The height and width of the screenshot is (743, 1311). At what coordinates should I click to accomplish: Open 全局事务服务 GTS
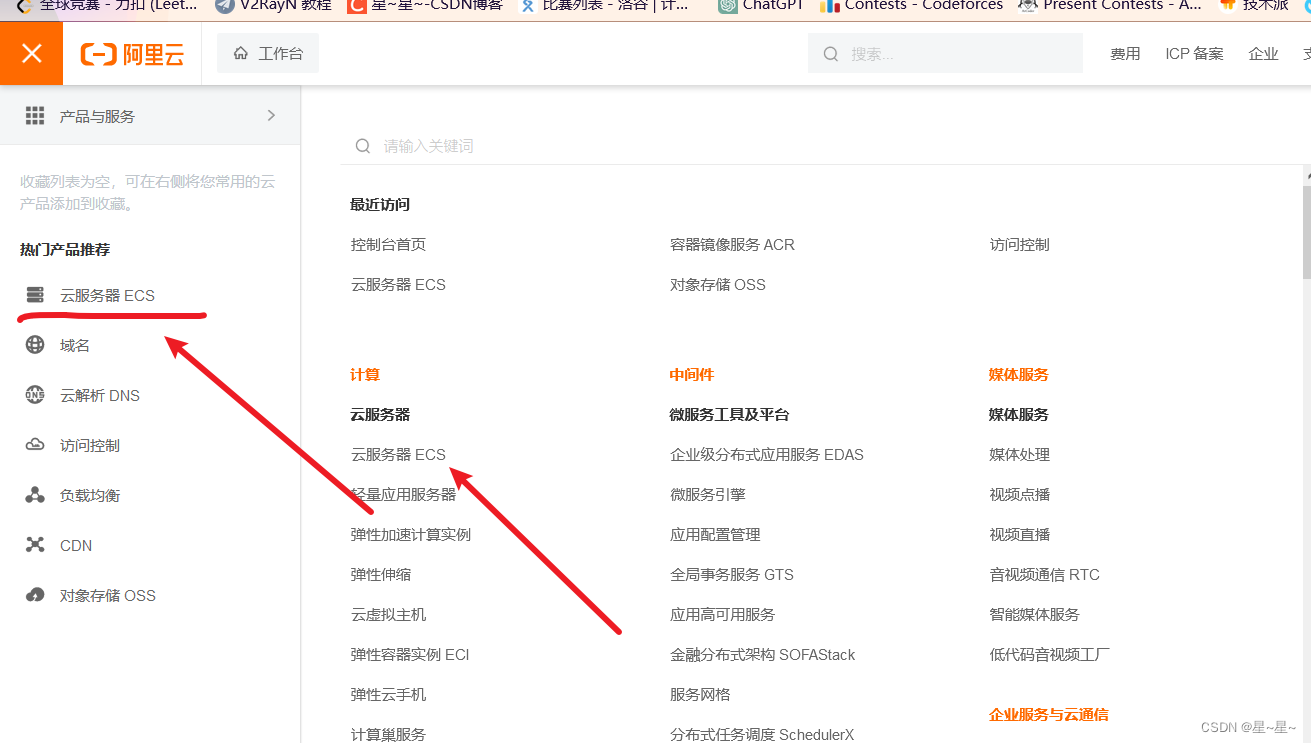click(732, 574)
